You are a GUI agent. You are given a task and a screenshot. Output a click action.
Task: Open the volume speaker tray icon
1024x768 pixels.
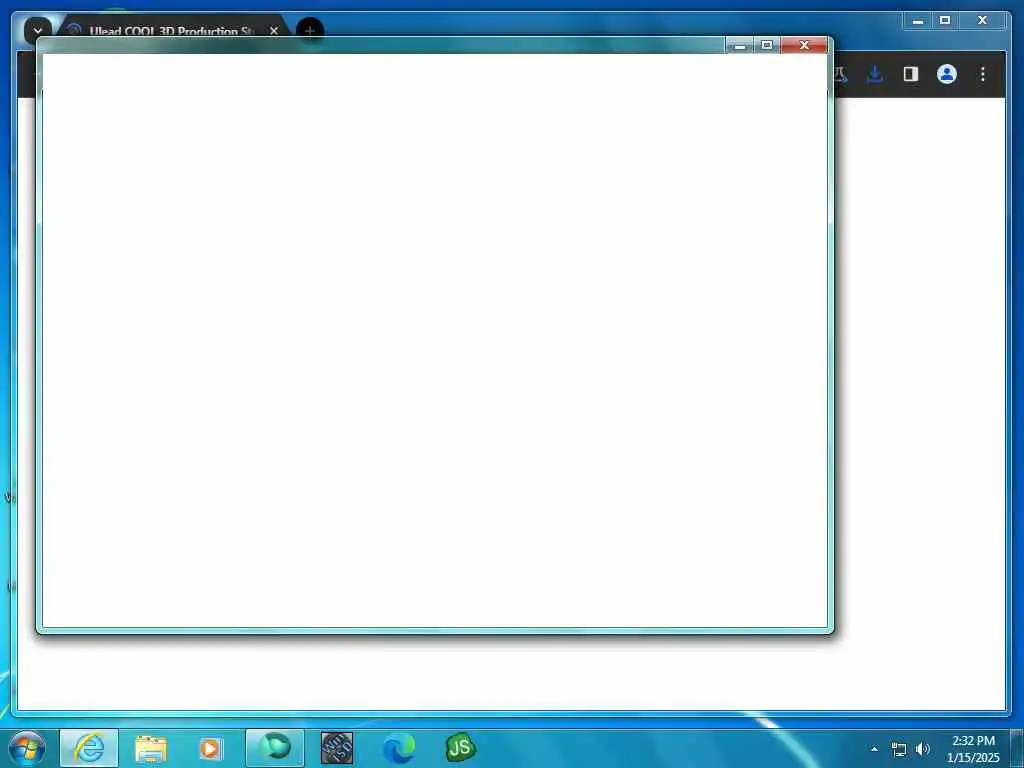(923, 749)
